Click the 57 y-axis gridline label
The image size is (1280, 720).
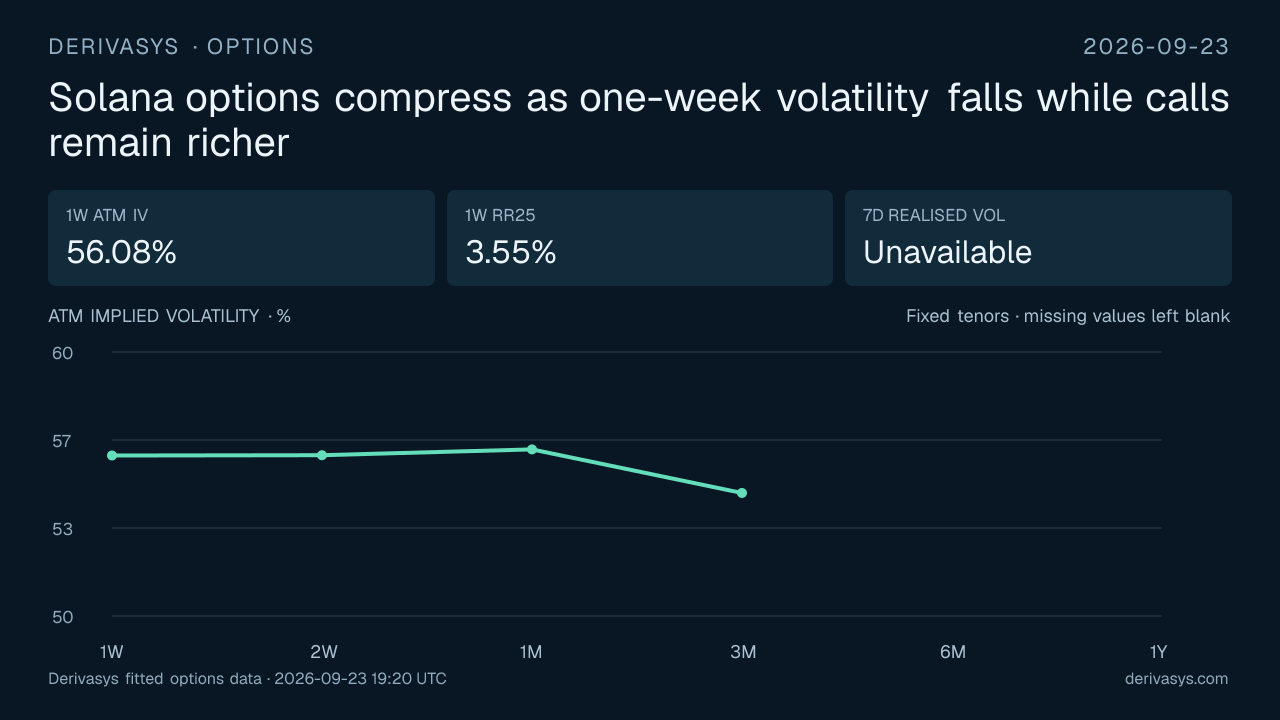coord(62,441)
